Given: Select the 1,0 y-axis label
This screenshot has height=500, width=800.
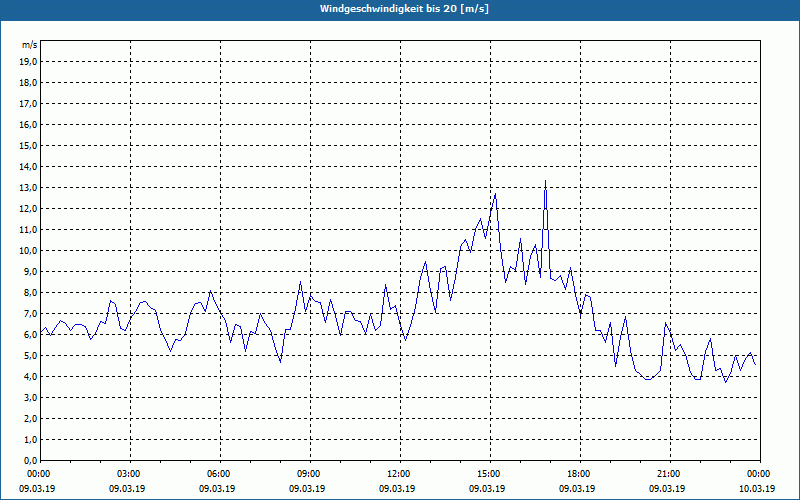Looking at the screenshot, I should 30,440.
